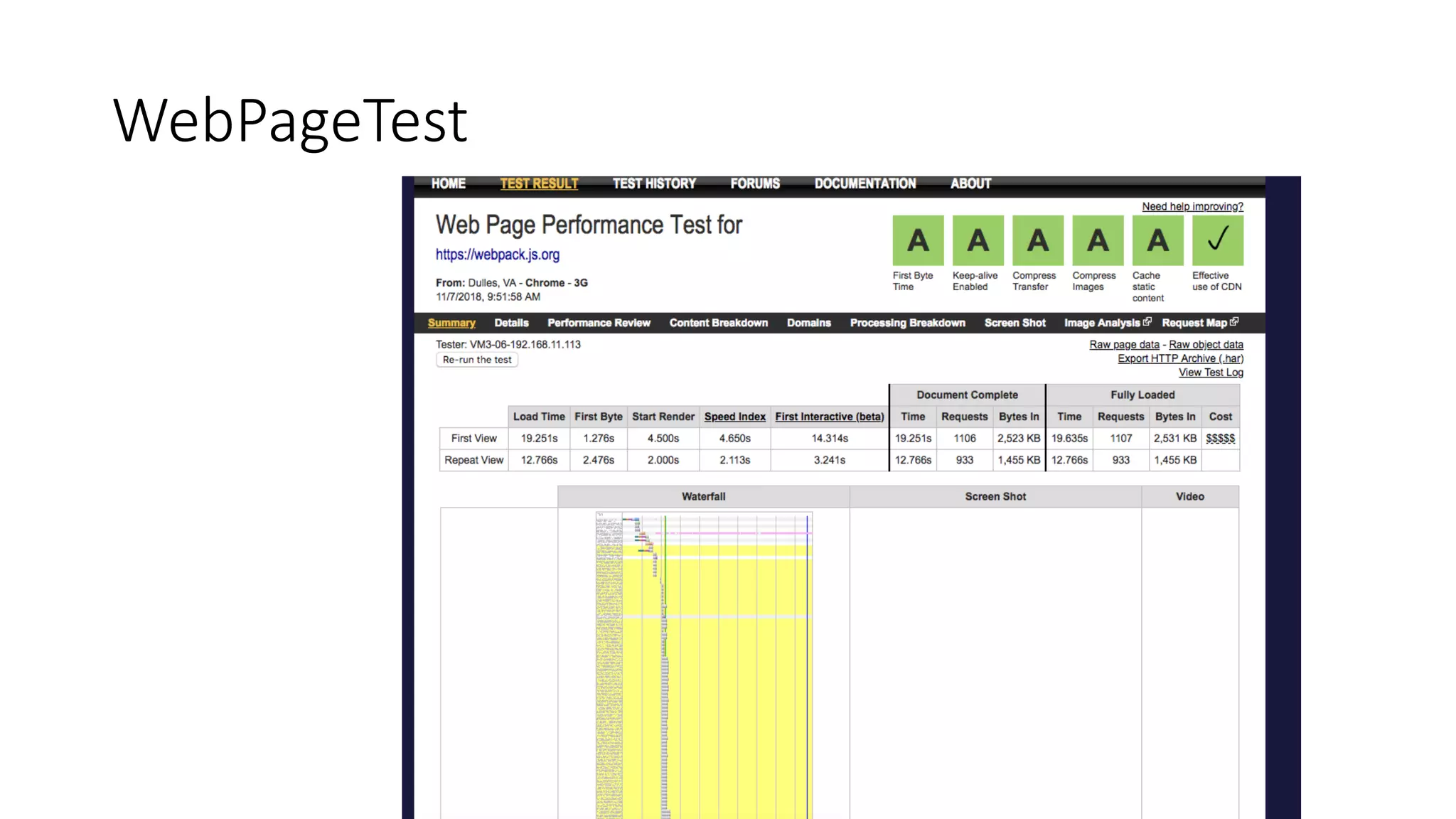Click Export HTTP Archive (.har) link
This screenshot has width=1456, height=819.
[1181, 358]
